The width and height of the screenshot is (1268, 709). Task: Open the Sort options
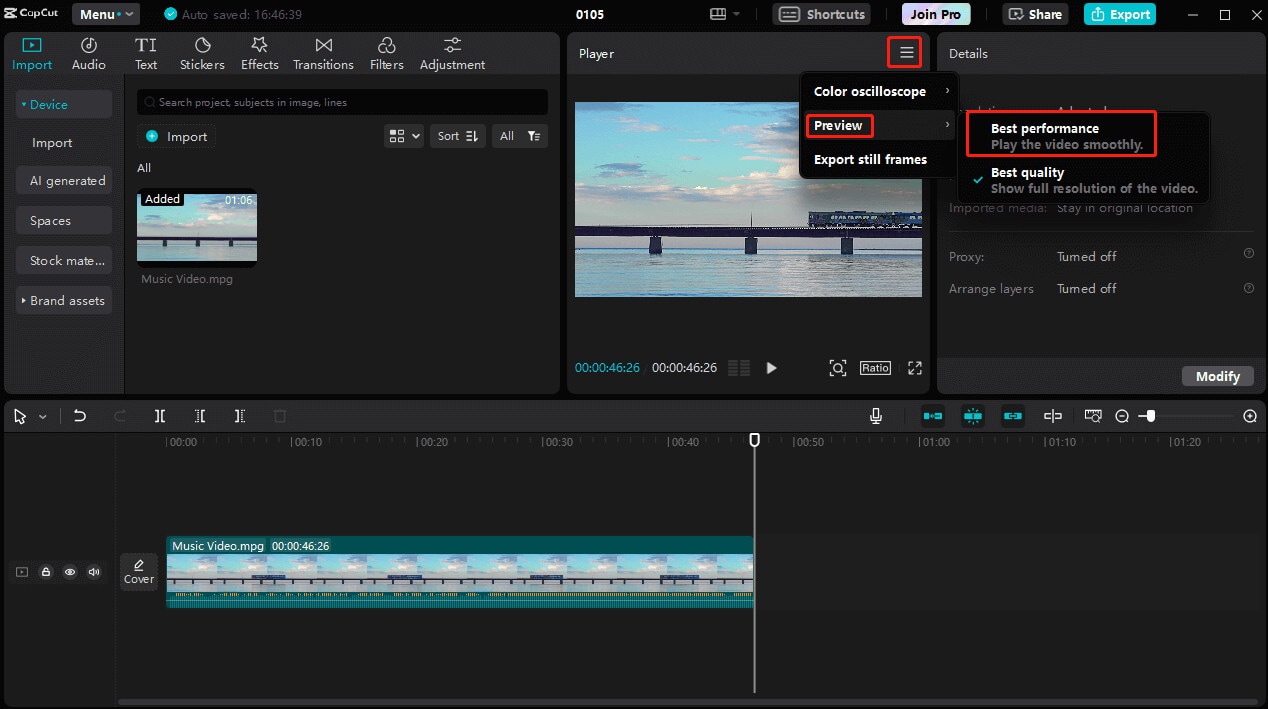[x=459, y=136]
